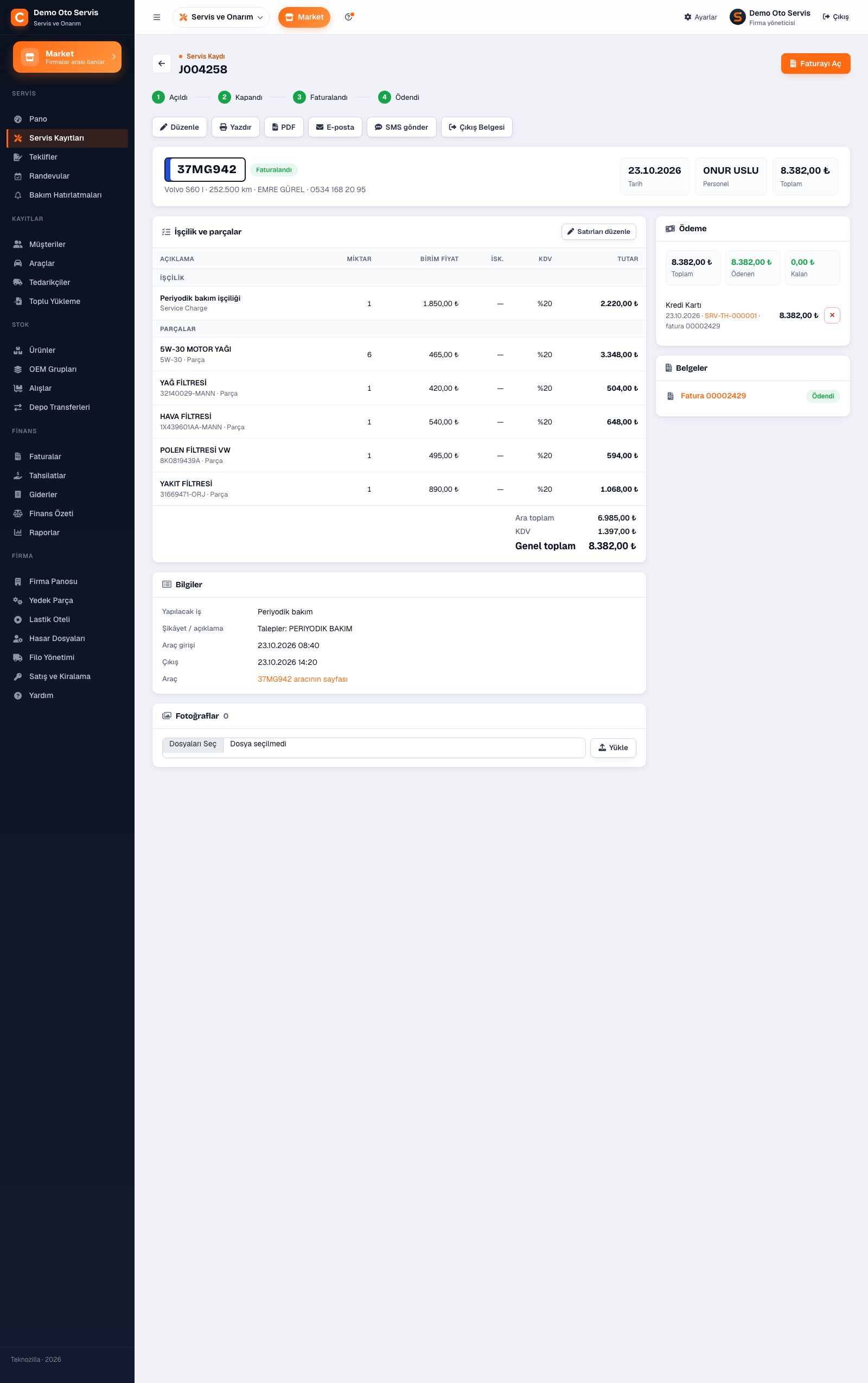868x1383 pixels.
Task: Open Teklifler in the sidebar
Action: 67,157
